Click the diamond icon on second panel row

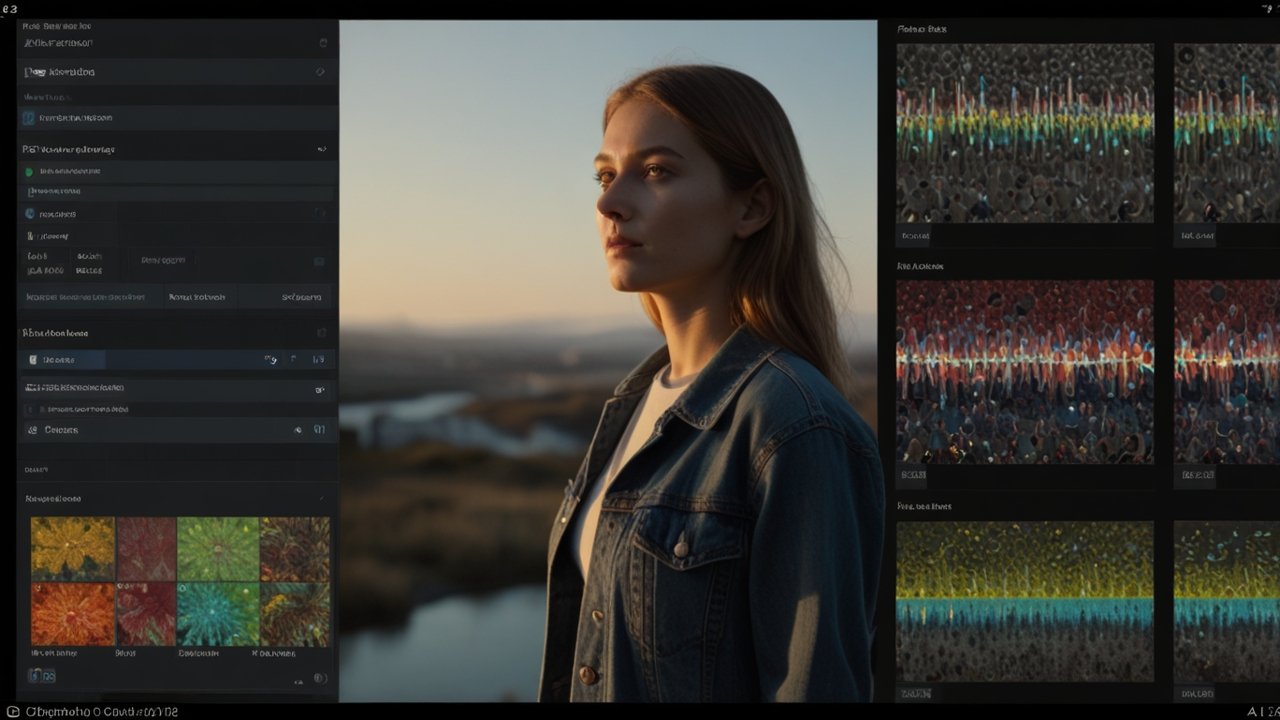click(320, 72)
